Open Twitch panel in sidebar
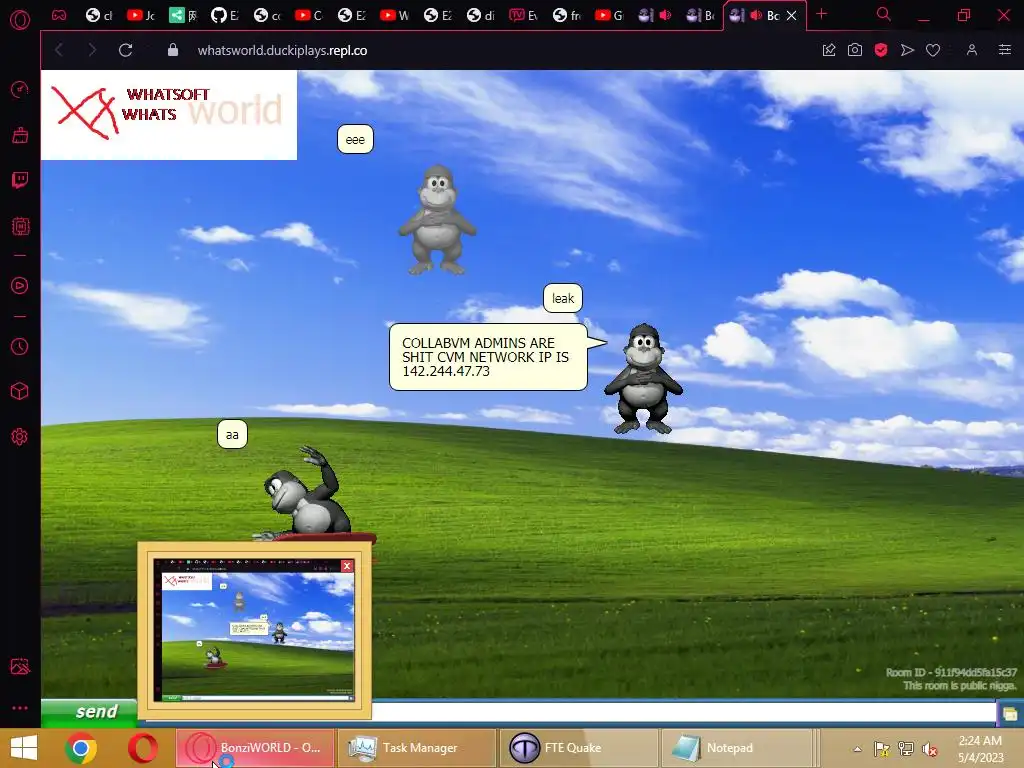The height and width of the screenshot is (768, 1024). tap(20, 180)
